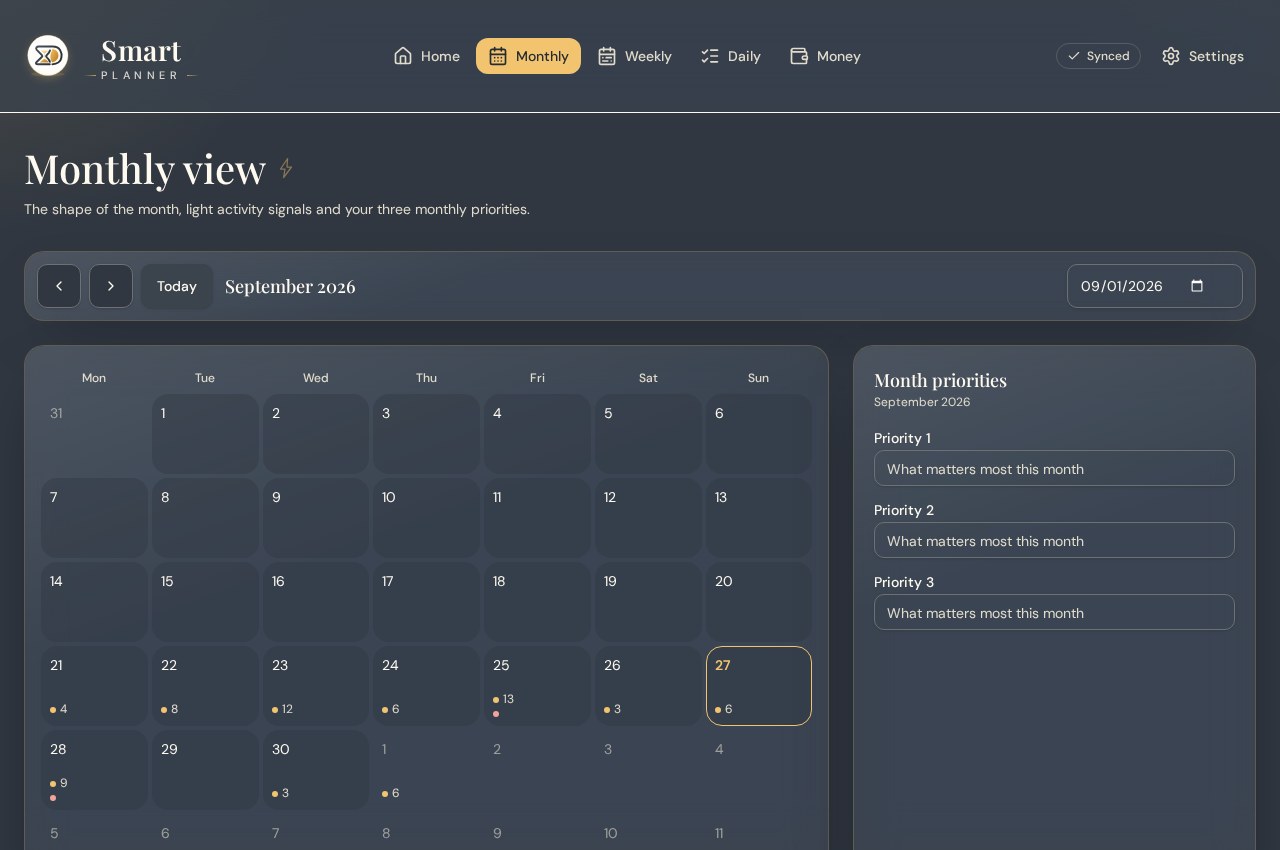Click the Priority 1 input field

coord(1054,468)
